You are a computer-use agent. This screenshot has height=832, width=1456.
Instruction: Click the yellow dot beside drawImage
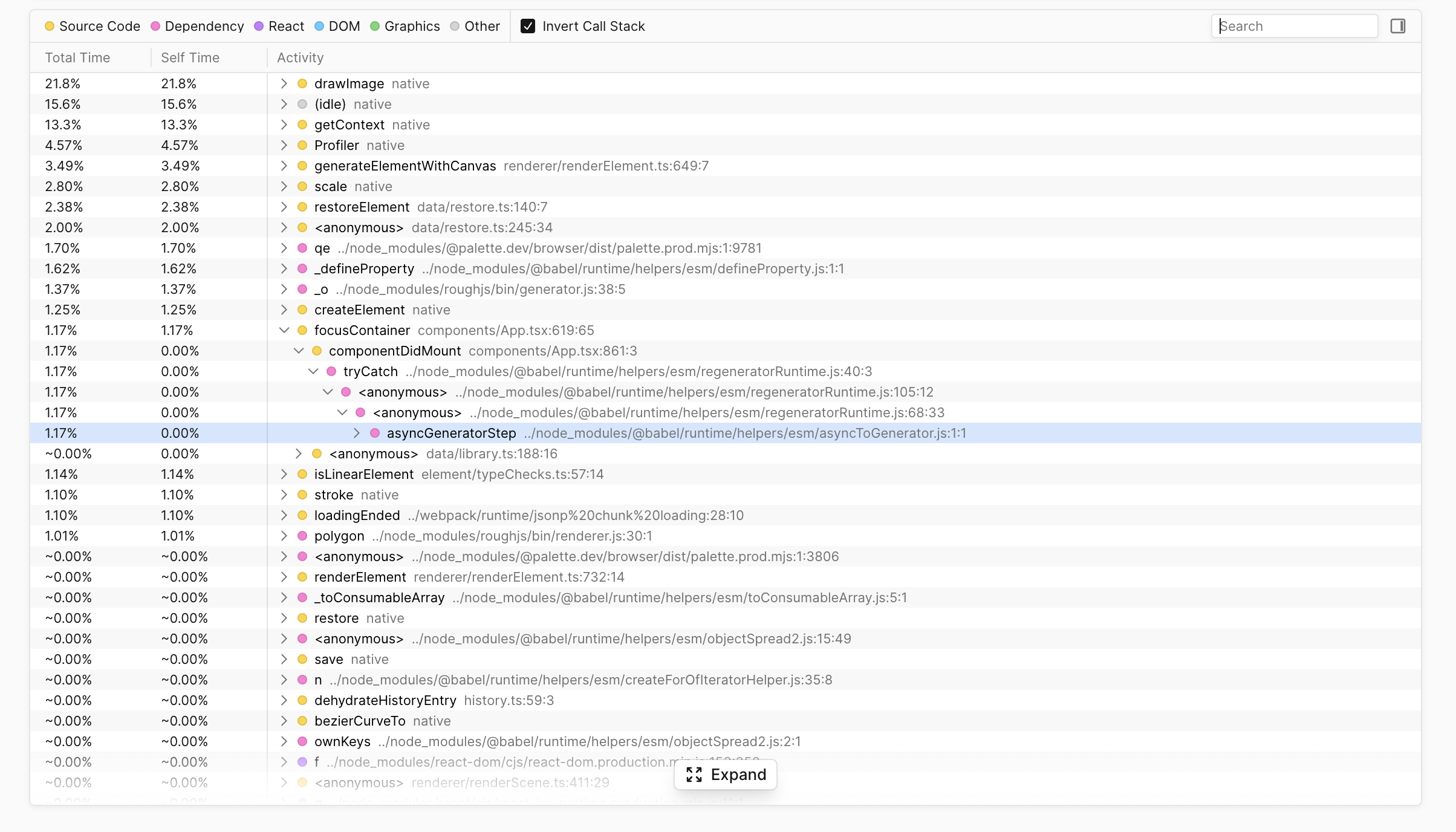click(302, 83)
